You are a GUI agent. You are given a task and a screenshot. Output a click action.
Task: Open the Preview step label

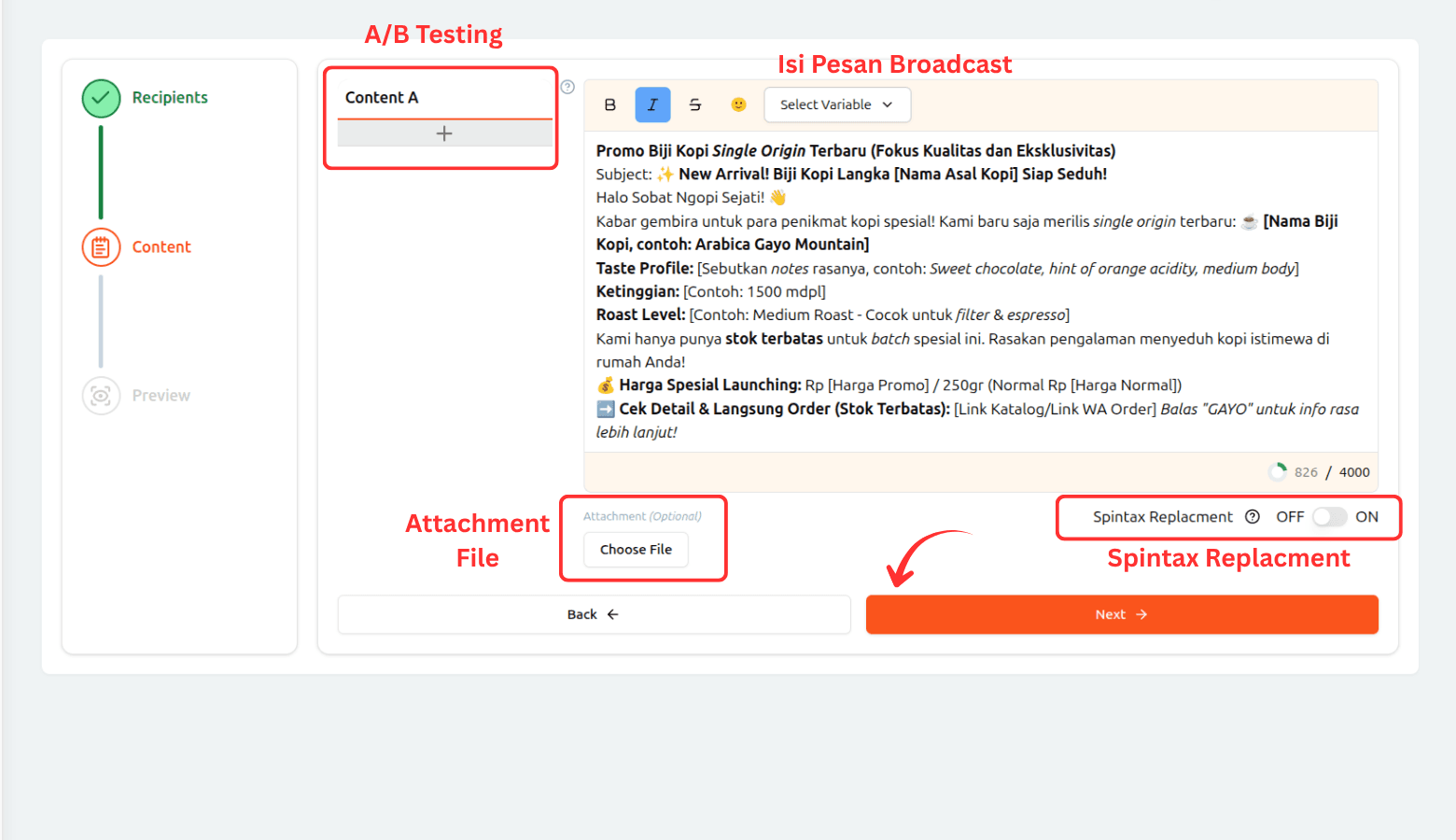point(161,396)
